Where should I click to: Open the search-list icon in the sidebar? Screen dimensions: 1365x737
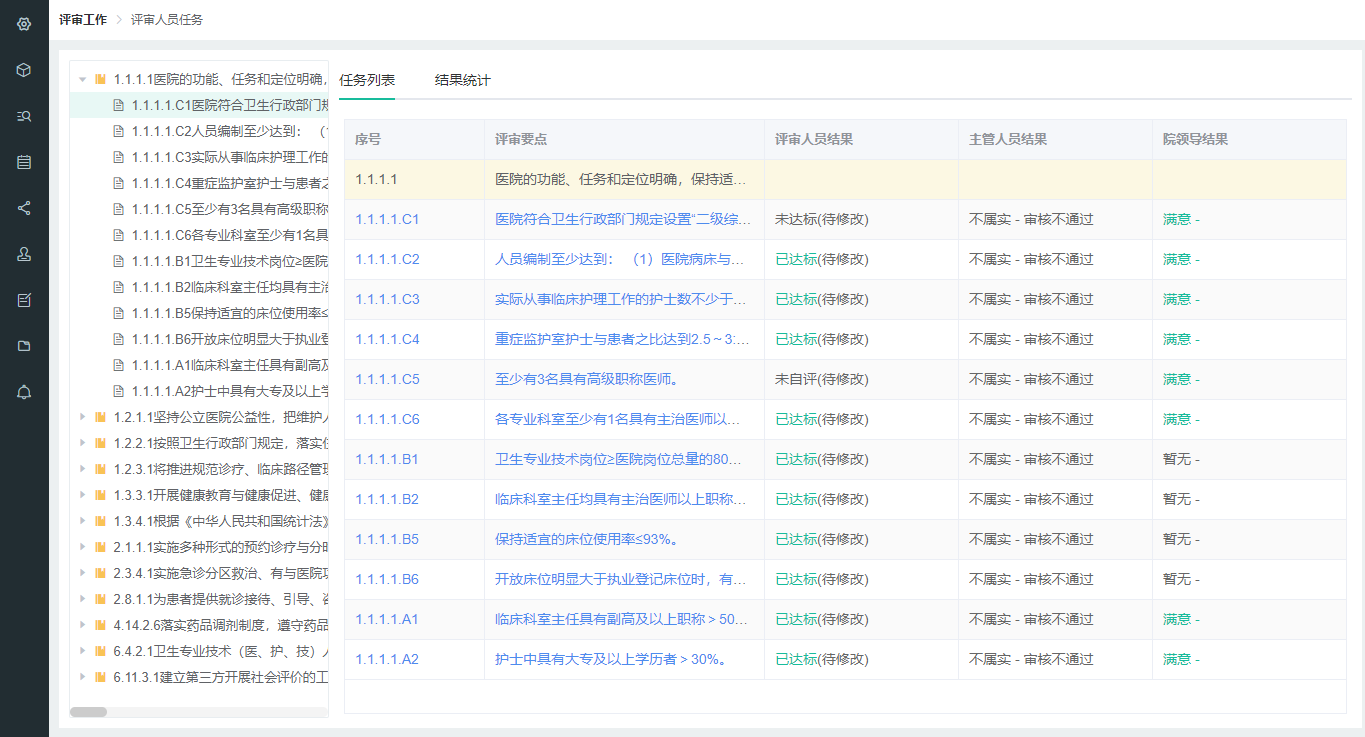(x=24, y=116)
